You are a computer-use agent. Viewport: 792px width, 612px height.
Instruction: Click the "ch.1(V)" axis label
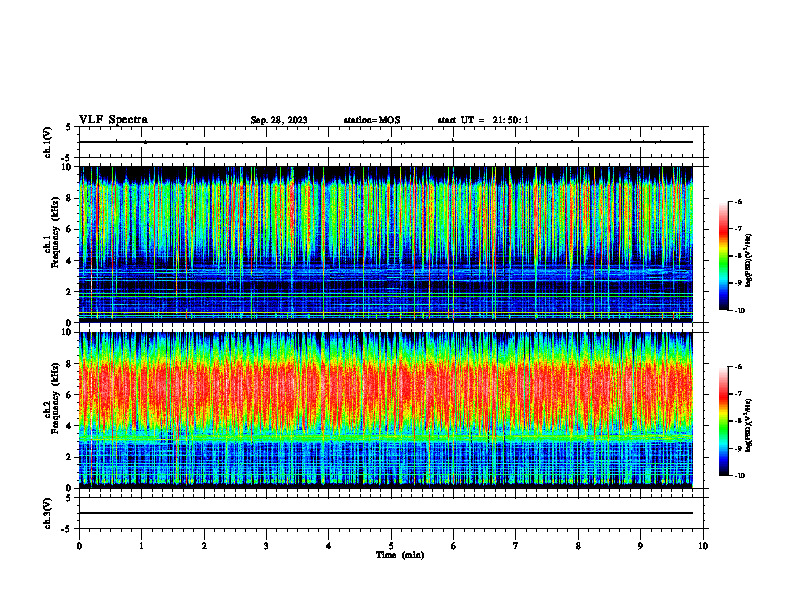(x=48, y=142)
